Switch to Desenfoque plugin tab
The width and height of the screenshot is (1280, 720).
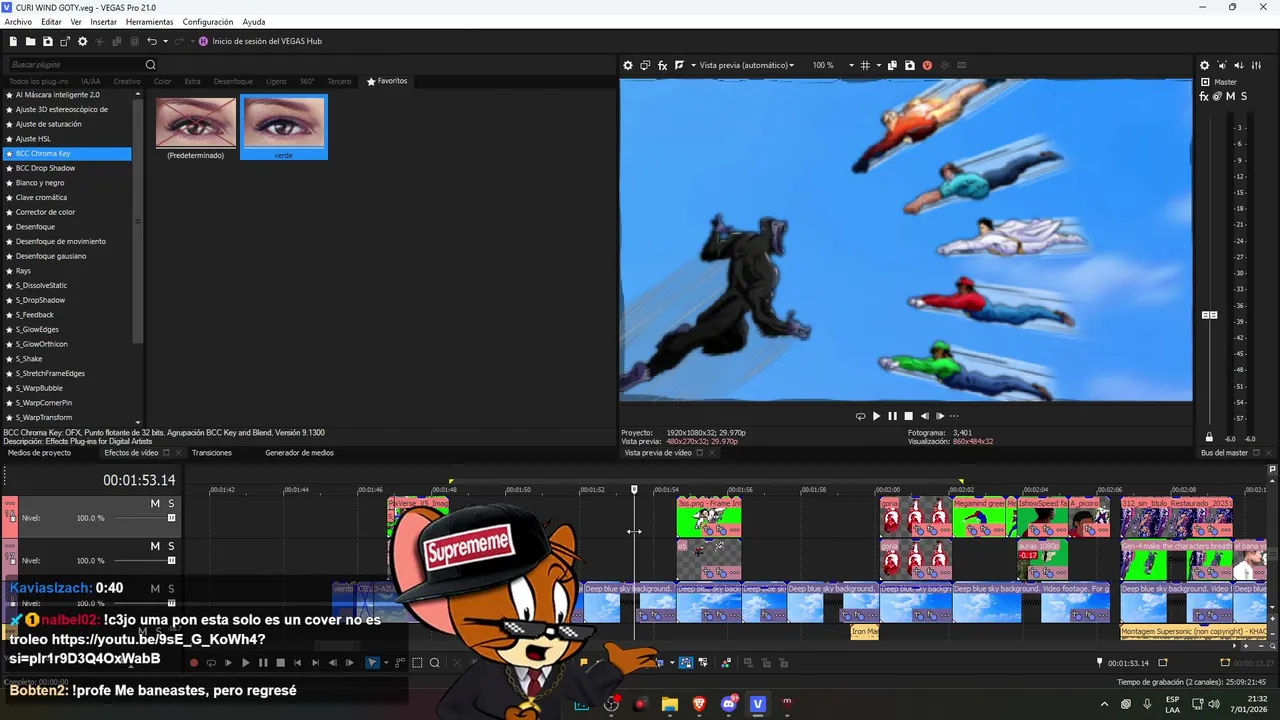(x=233, y=81)
